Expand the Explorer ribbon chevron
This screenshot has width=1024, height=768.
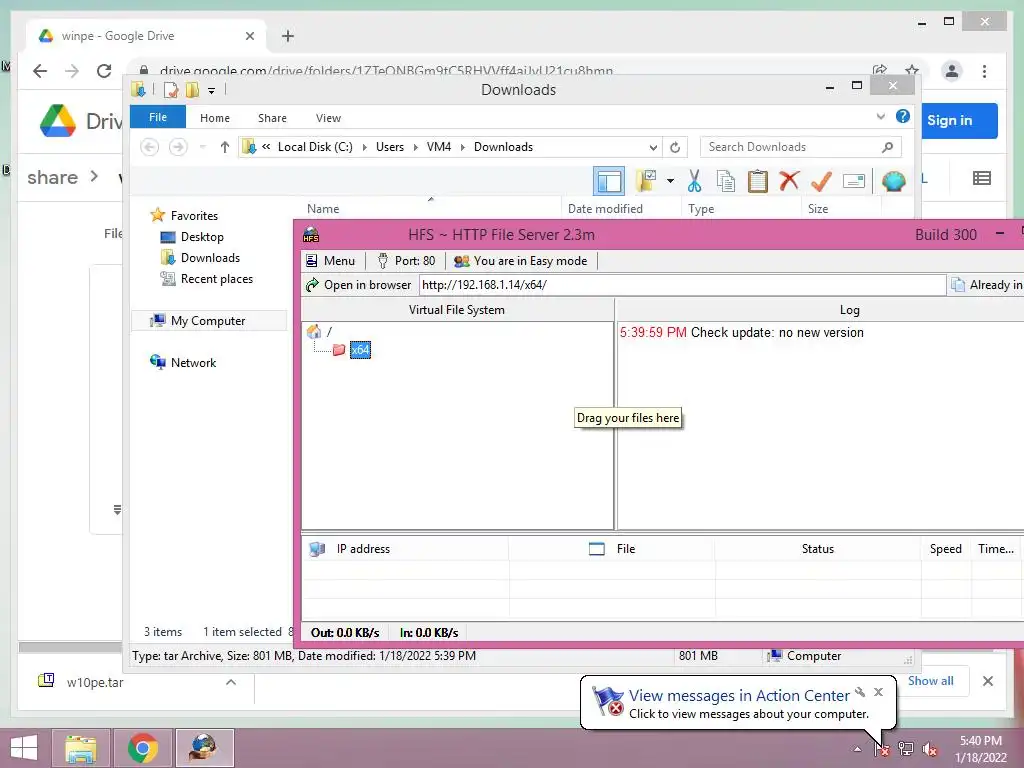pyautogui.click(x=880, y=117)
